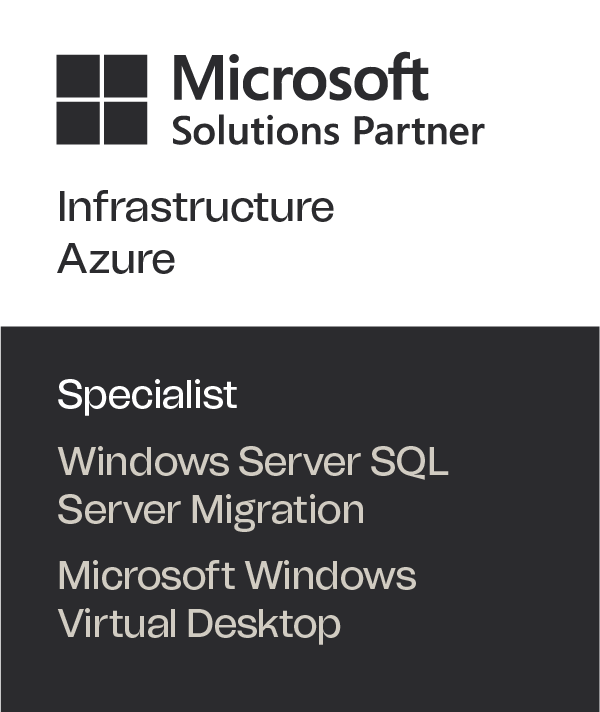This screenshot has height=712, width=600.
Task: Click the Server Migration line
Action: coord(210,509)
